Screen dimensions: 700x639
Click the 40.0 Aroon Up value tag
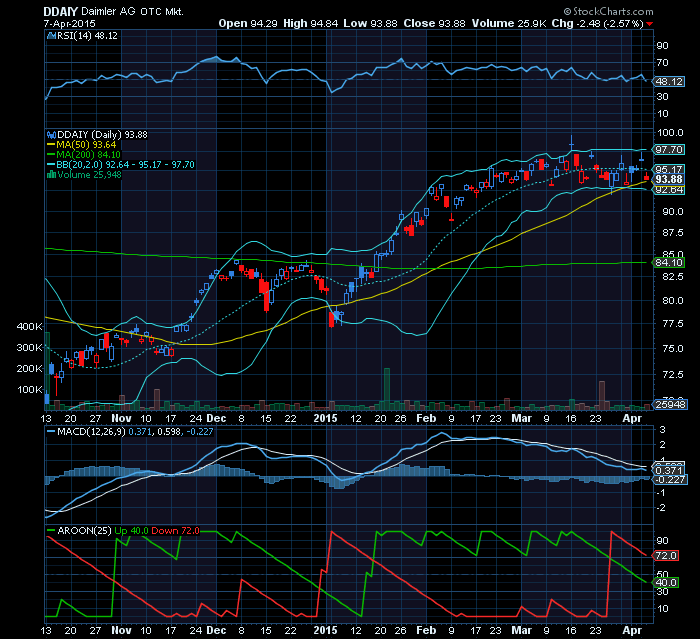666,582
